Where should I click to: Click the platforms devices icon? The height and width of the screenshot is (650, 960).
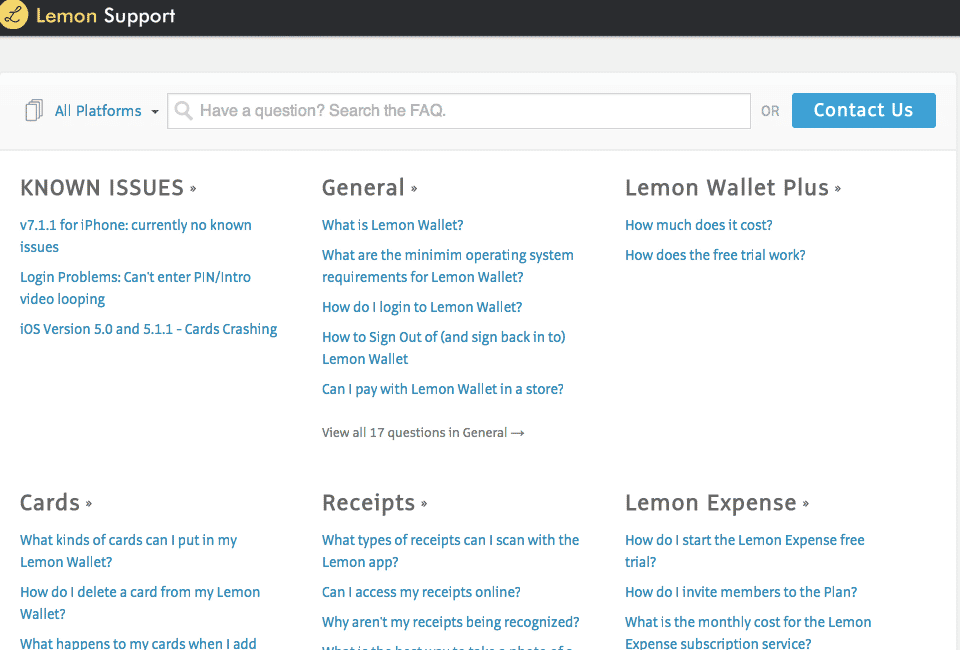click(x=35, y=111)
